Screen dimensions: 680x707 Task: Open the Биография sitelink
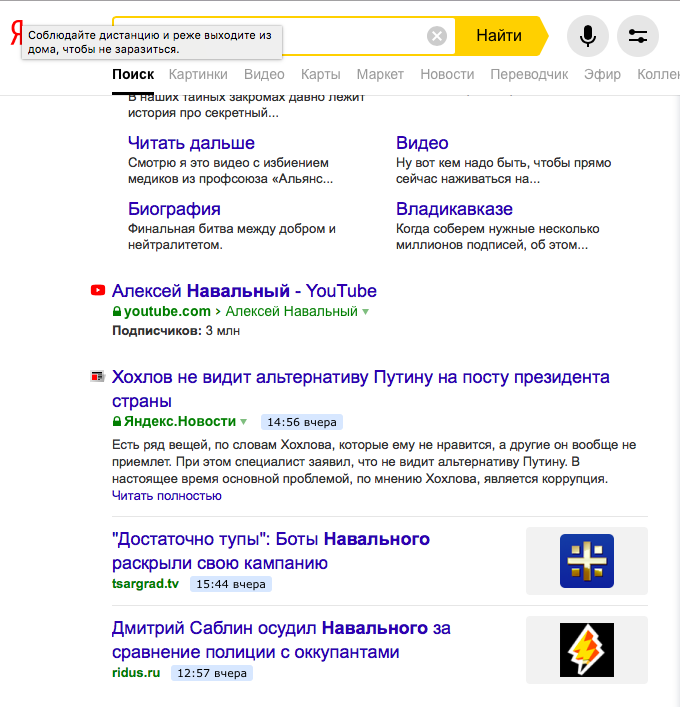tap(174, 209)
